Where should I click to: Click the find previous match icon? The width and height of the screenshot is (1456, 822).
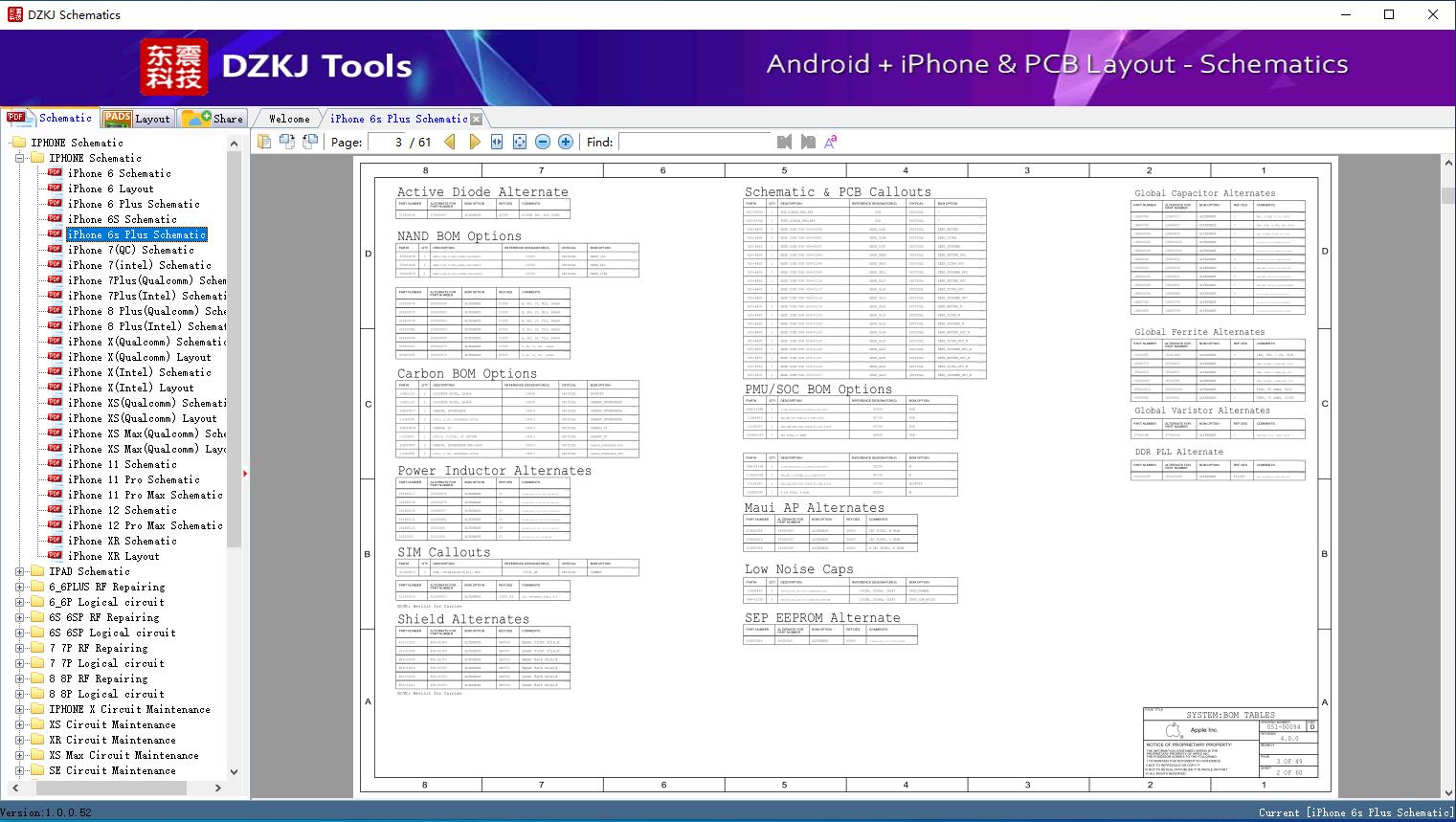(785, 142)
